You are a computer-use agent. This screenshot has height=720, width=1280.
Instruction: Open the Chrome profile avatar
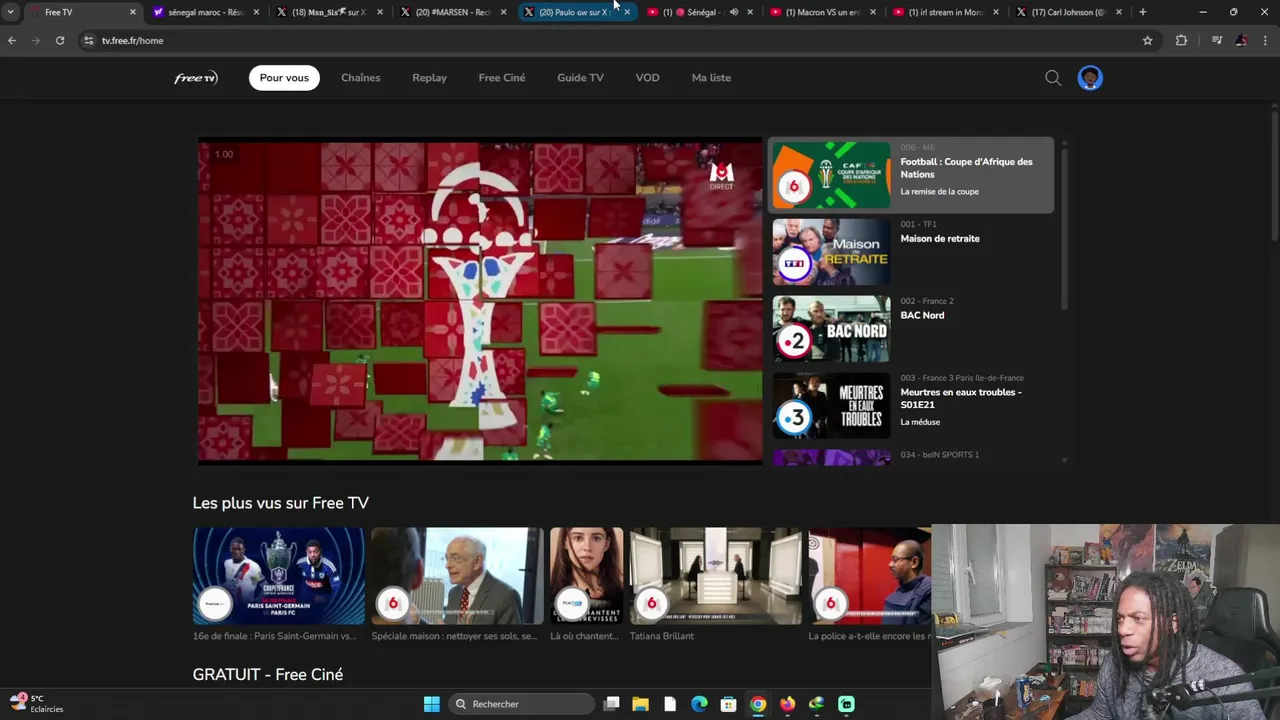pyautogui.click(x=1241, y=40)
